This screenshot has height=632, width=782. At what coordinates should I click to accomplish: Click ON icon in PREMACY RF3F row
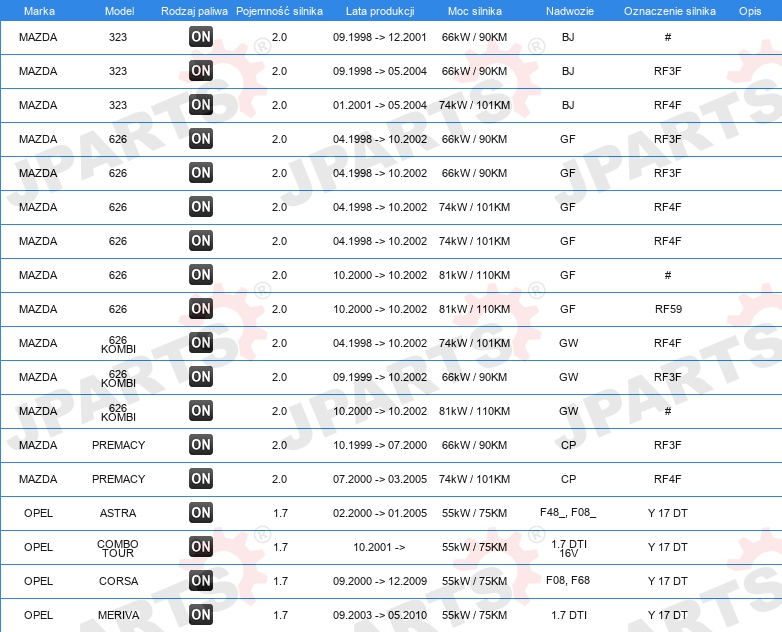[201, 445]
